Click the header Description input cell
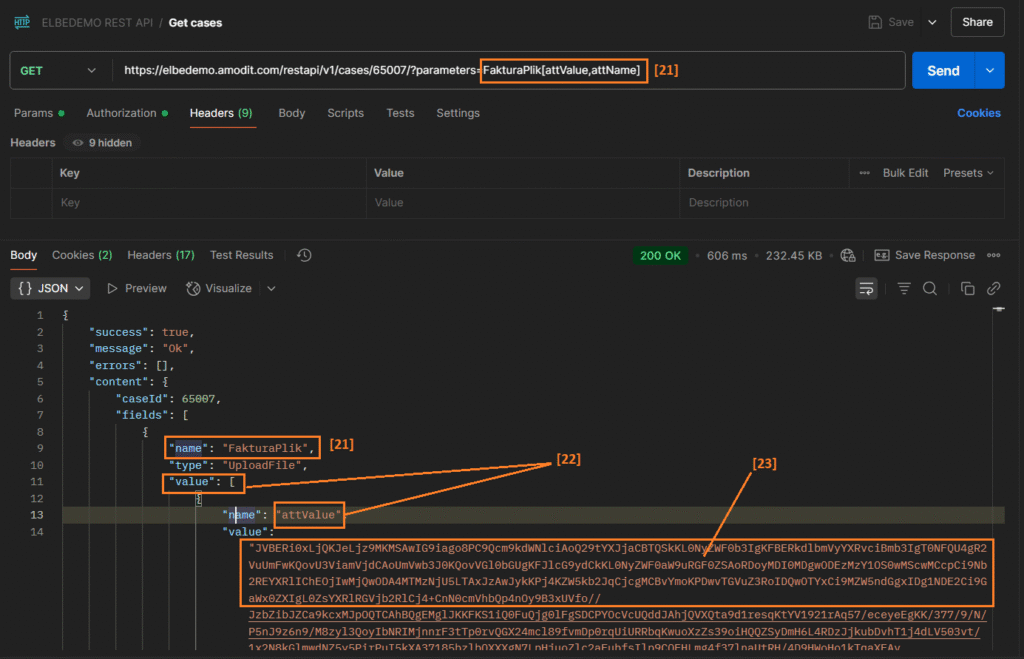This screenshot has height=659, width=1024. [x=842, y=202]
